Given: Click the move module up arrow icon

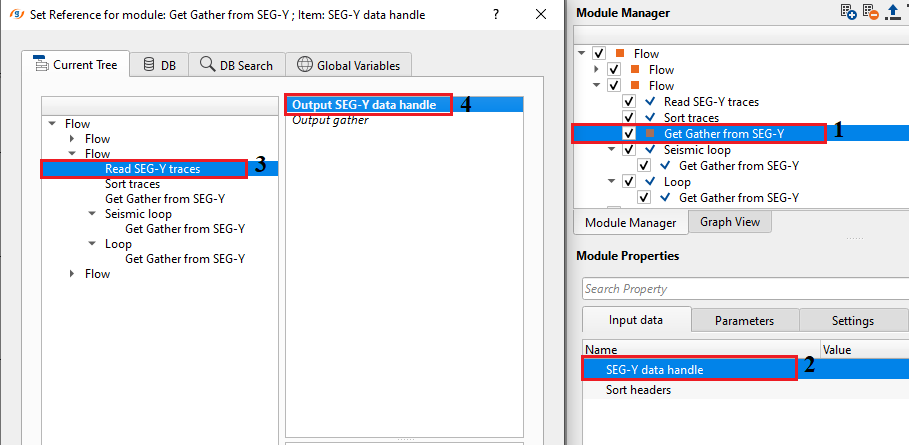Looking at the screenshot, I should click(892, 12).
